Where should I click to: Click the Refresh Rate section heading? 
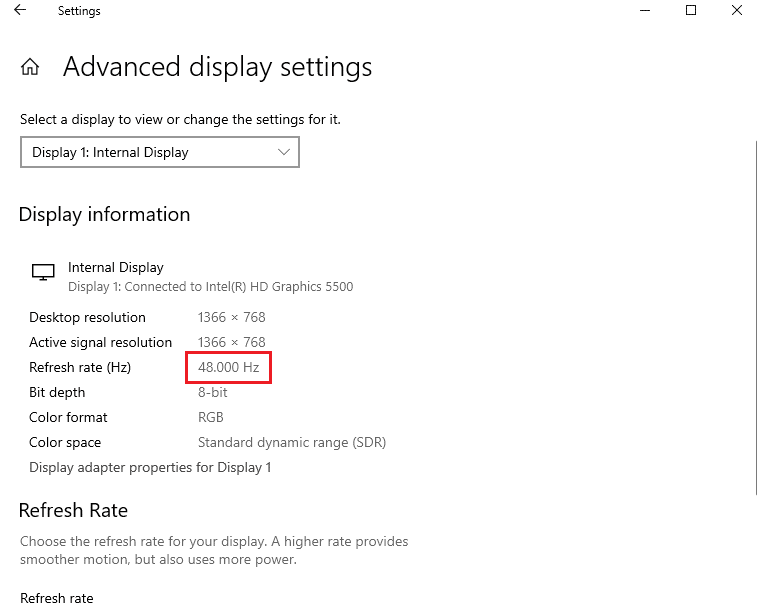point(73,510)
